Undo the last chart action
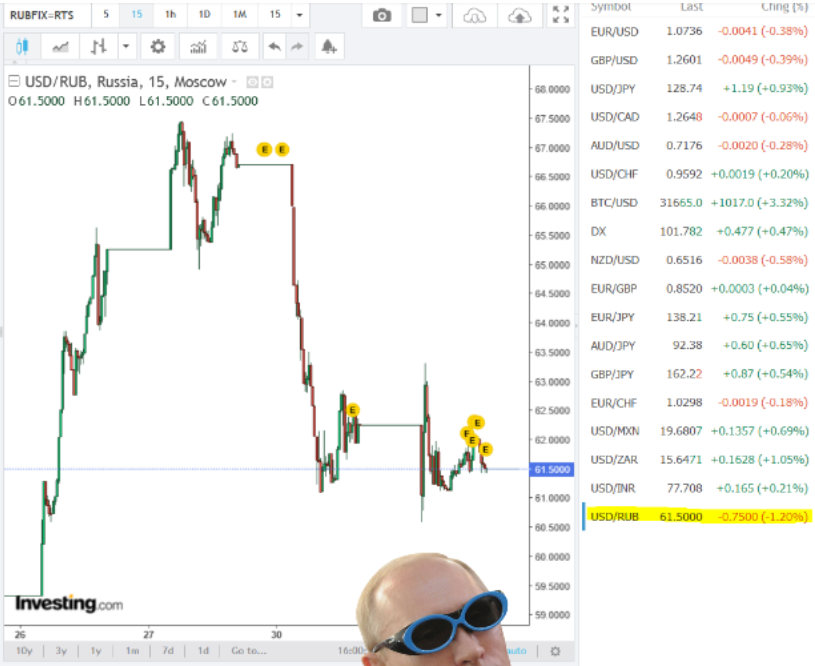 coord(274,47)
